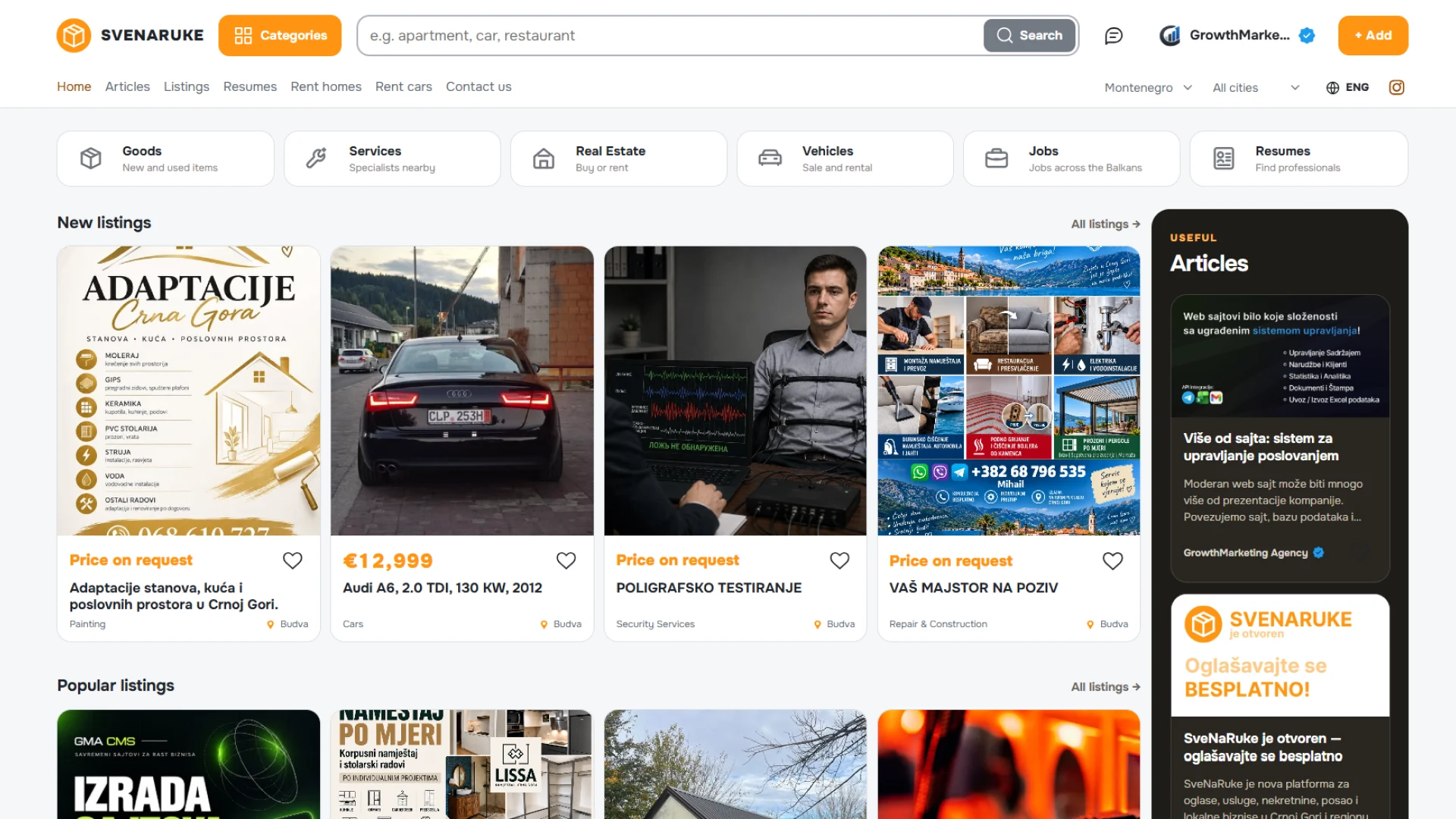This screenshot has width=1456, height=819.
Task: Favorite the POLIGRAFSKO TESTIRANJE heart
Action: click(839, 560)
